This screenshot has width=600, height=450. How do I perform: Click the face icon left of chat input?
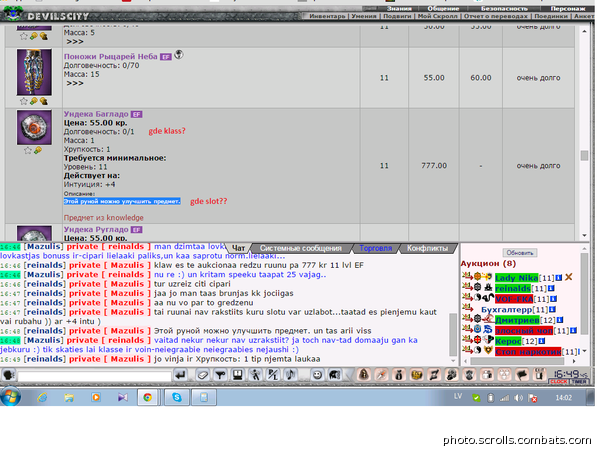(8, 375)
